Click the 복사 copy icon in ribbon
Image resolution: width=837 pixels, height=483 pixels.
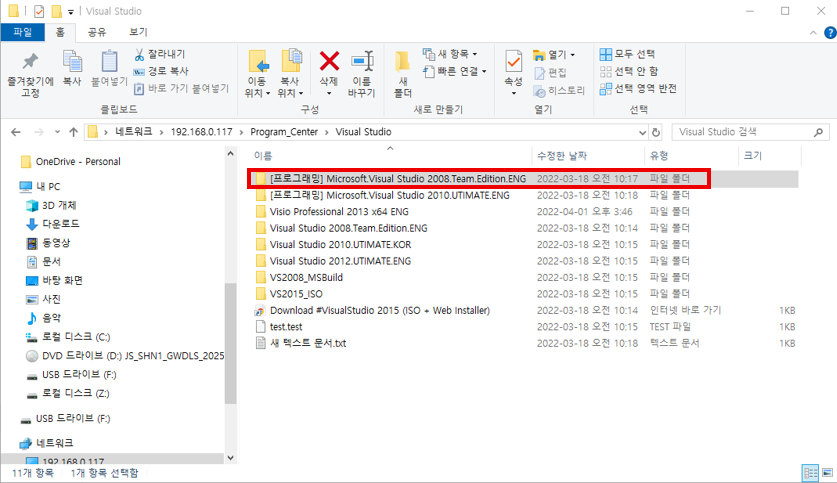pyautogui.click(x=72, y=62)
